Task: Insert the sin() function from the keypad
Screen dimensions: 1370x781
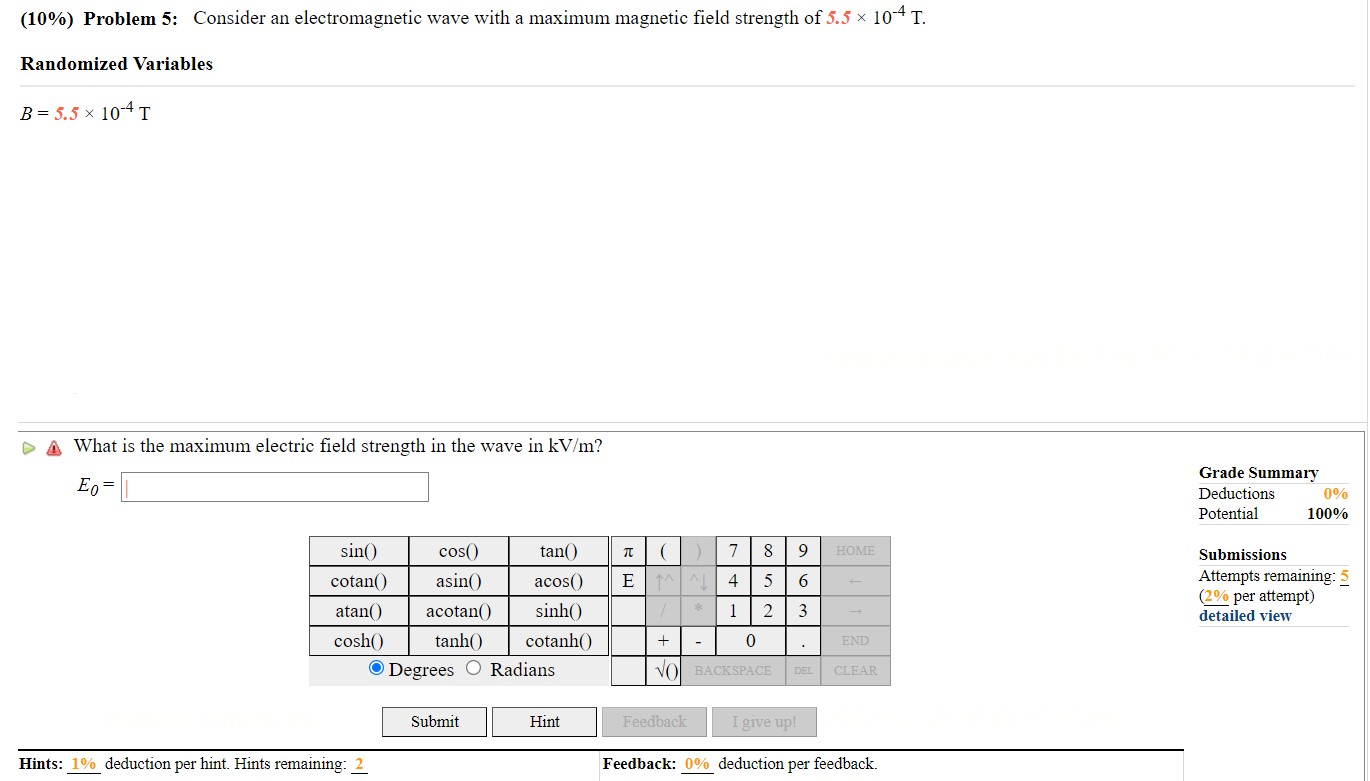Action: [358, 550]
